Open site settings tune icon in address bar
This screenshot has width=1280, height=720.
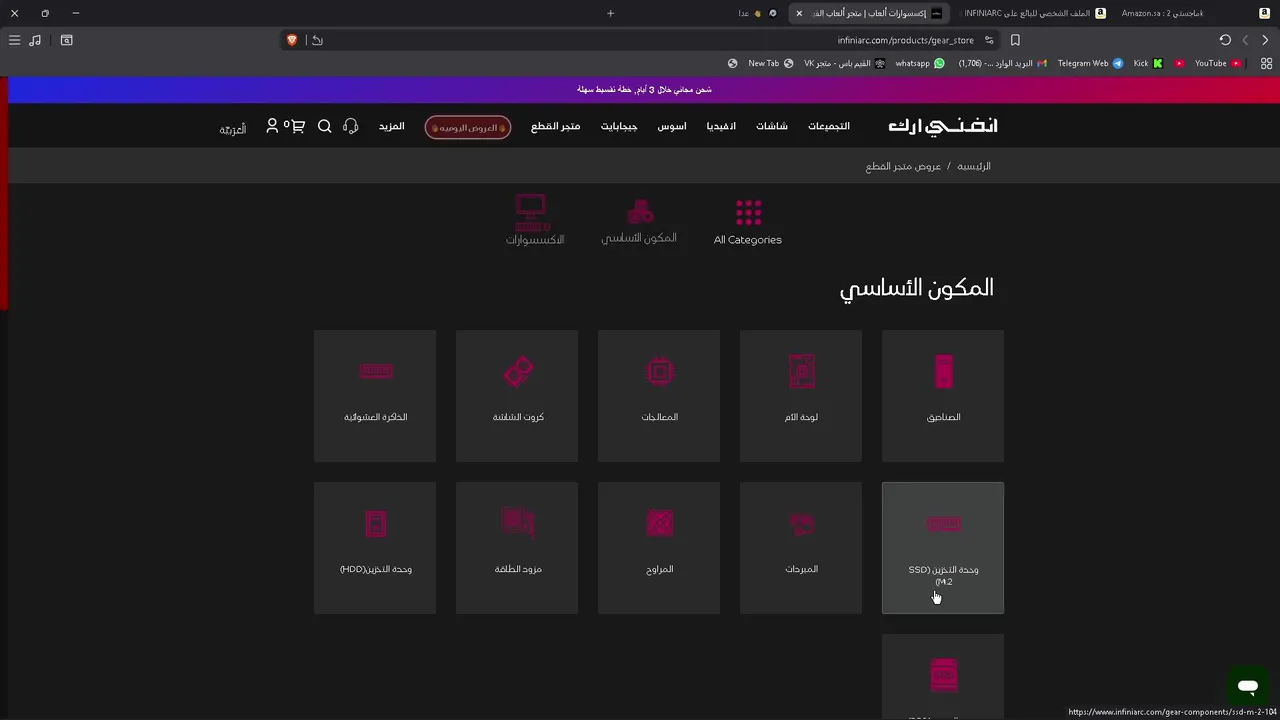click(989, 40)
